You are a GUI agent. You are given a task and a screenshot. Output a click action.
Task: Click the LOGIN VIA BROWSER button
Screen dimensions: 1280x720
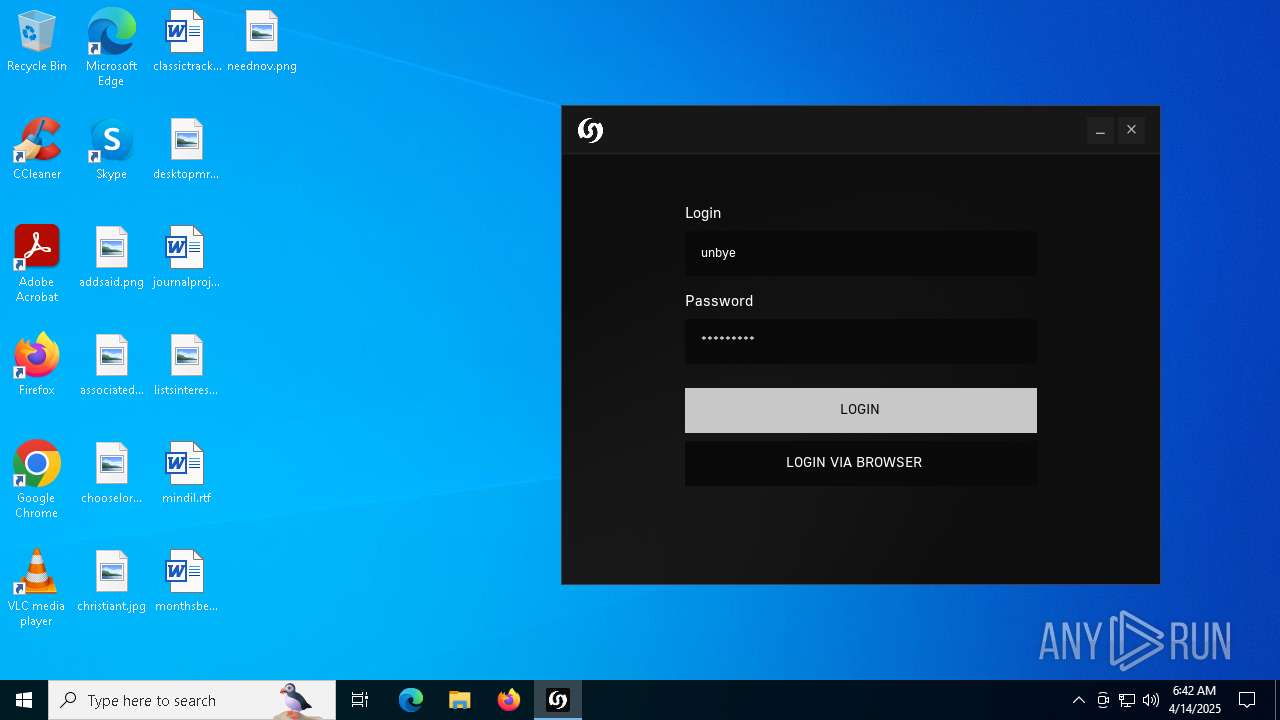pyautogui.click(x=860, y=463)
